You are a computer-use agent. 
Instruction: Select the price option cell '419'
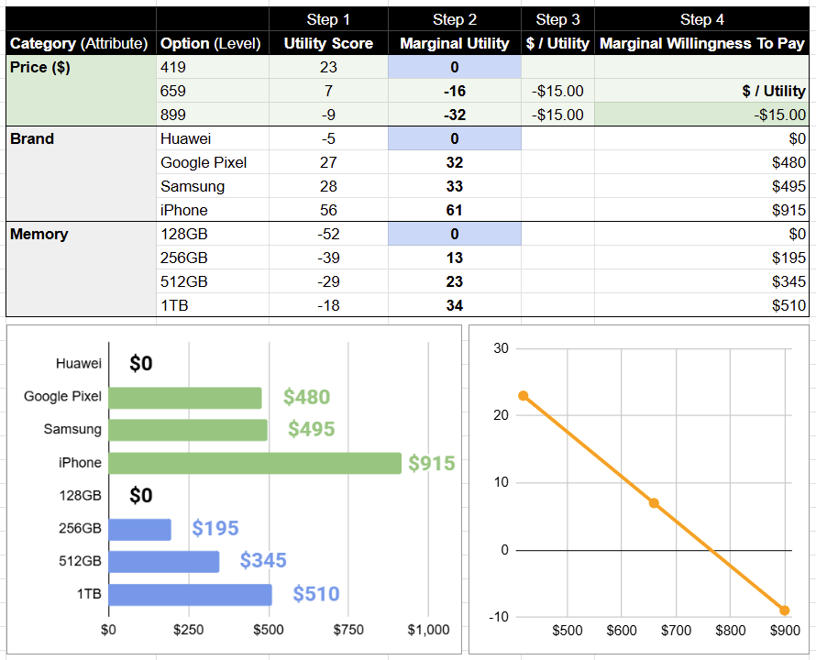[x=212, y=67]
